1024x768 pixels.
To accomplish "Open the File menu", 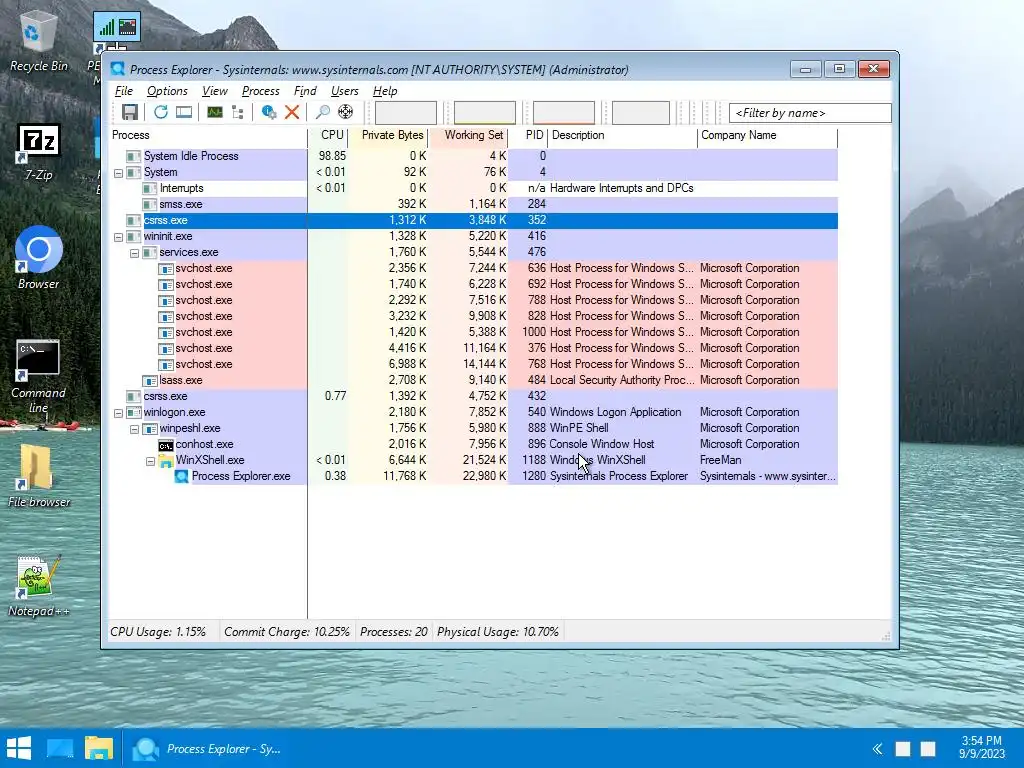I will click(x=123, y=91).
